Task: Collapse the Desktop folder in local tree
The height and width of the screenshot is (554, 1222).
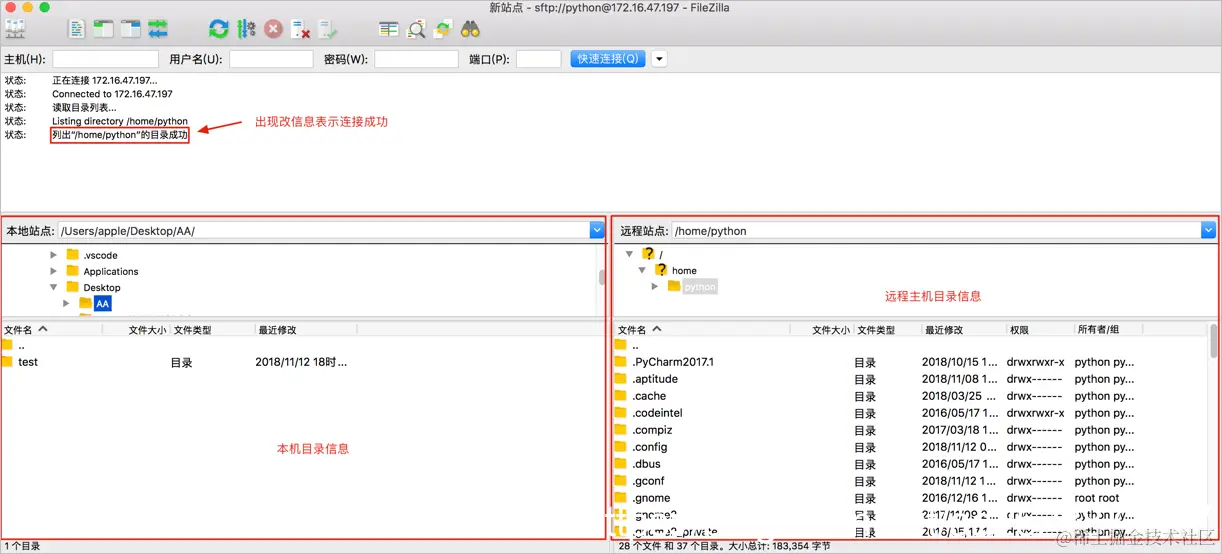Action: 54,287
